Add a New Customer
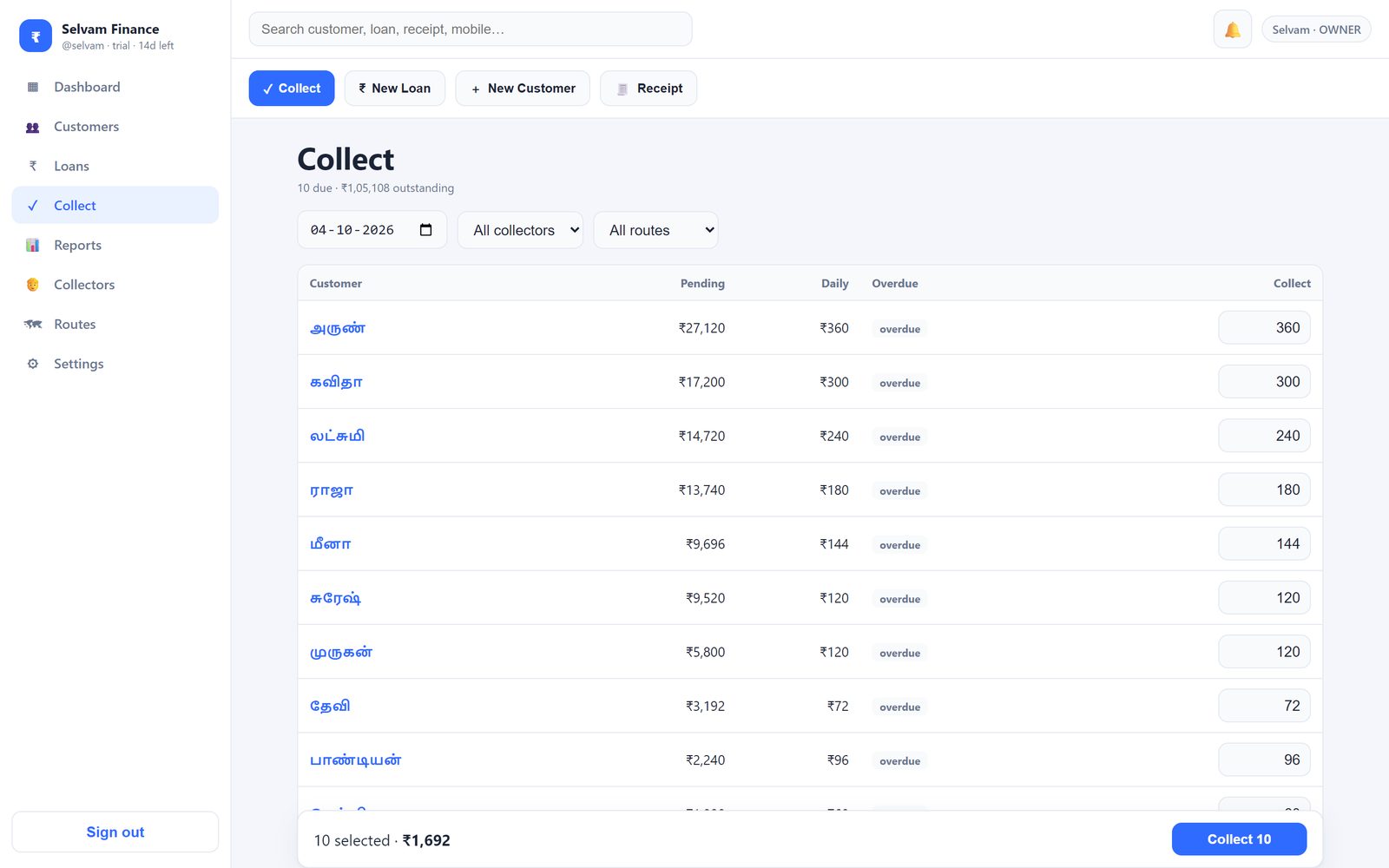Viewport: 1389px width, 868px height. tap(523, 89)
